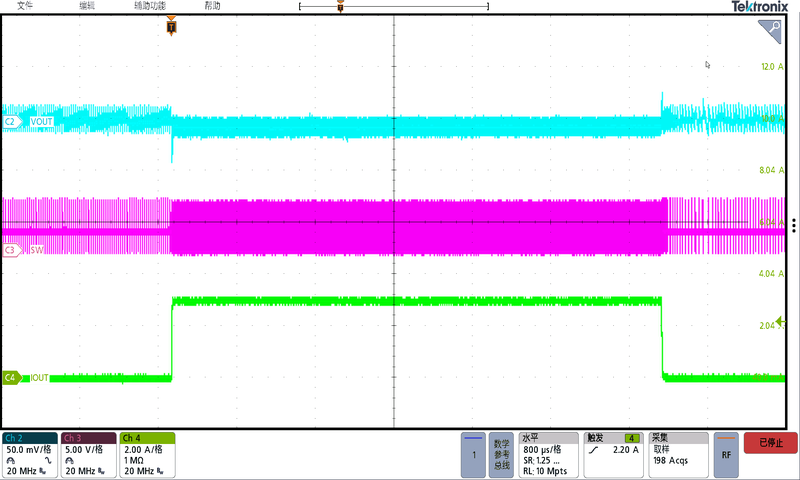Open the 文件 (File) menu
Image resolution: width=800 pixels, height=480 pixels.
pos(26,6)
